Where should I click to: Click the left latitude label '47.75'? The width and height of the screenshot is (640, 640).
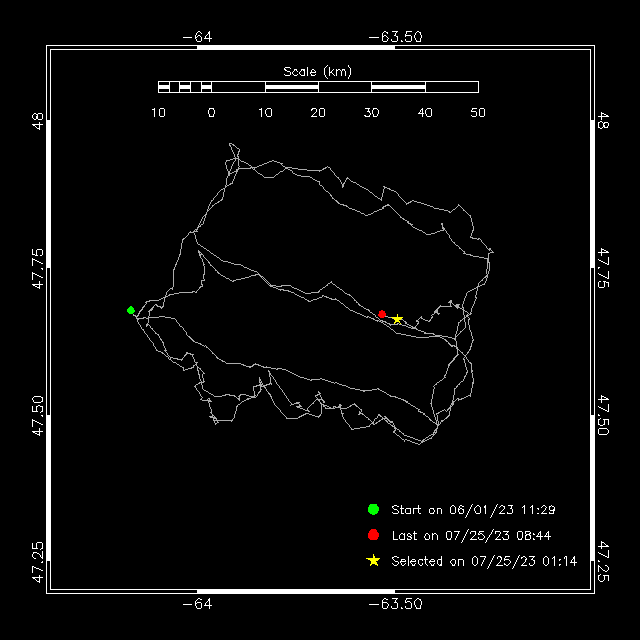pyautogui.click(x=38, y=268)
